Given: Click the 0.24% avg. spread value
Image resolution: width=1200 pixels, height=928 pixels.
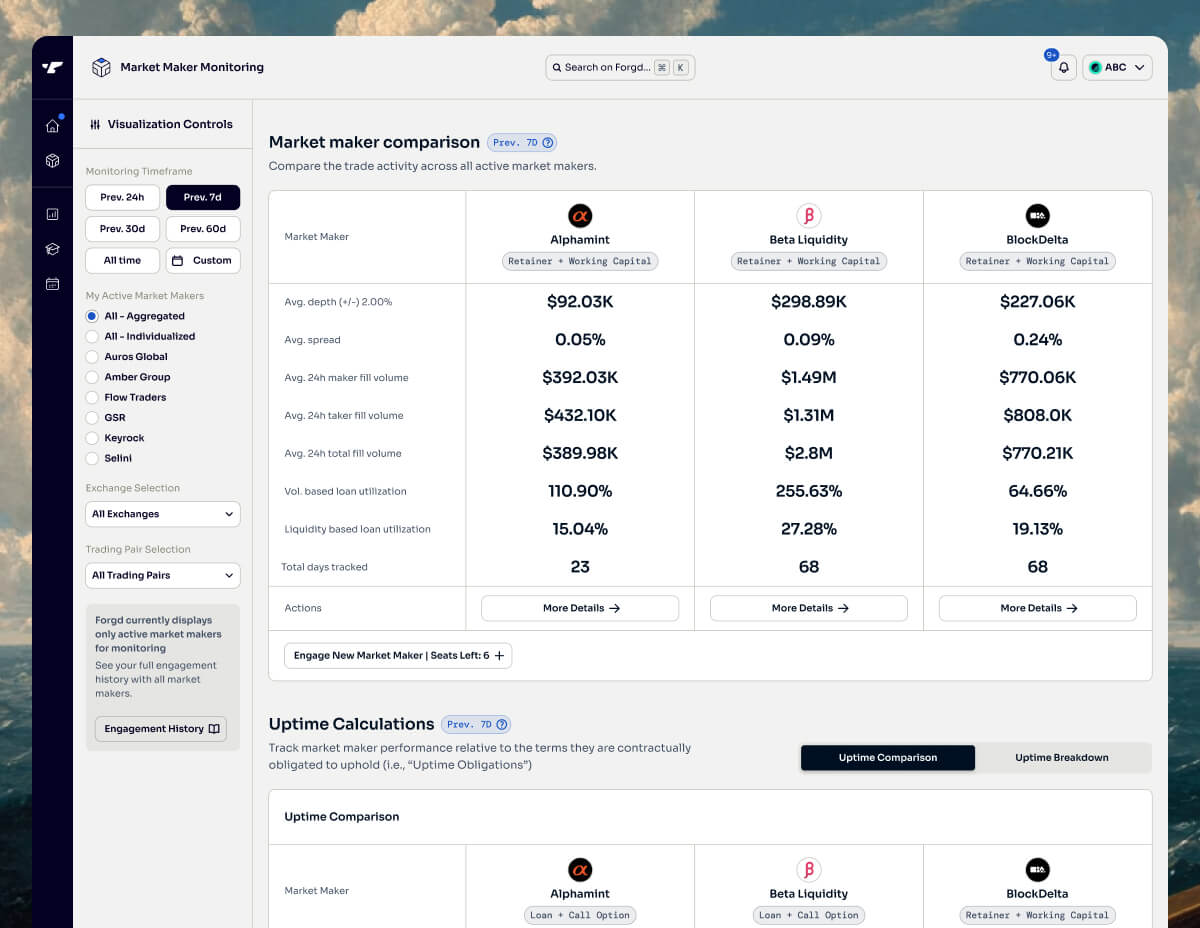Looking at the screenshot, I should tap(1038, 340).
